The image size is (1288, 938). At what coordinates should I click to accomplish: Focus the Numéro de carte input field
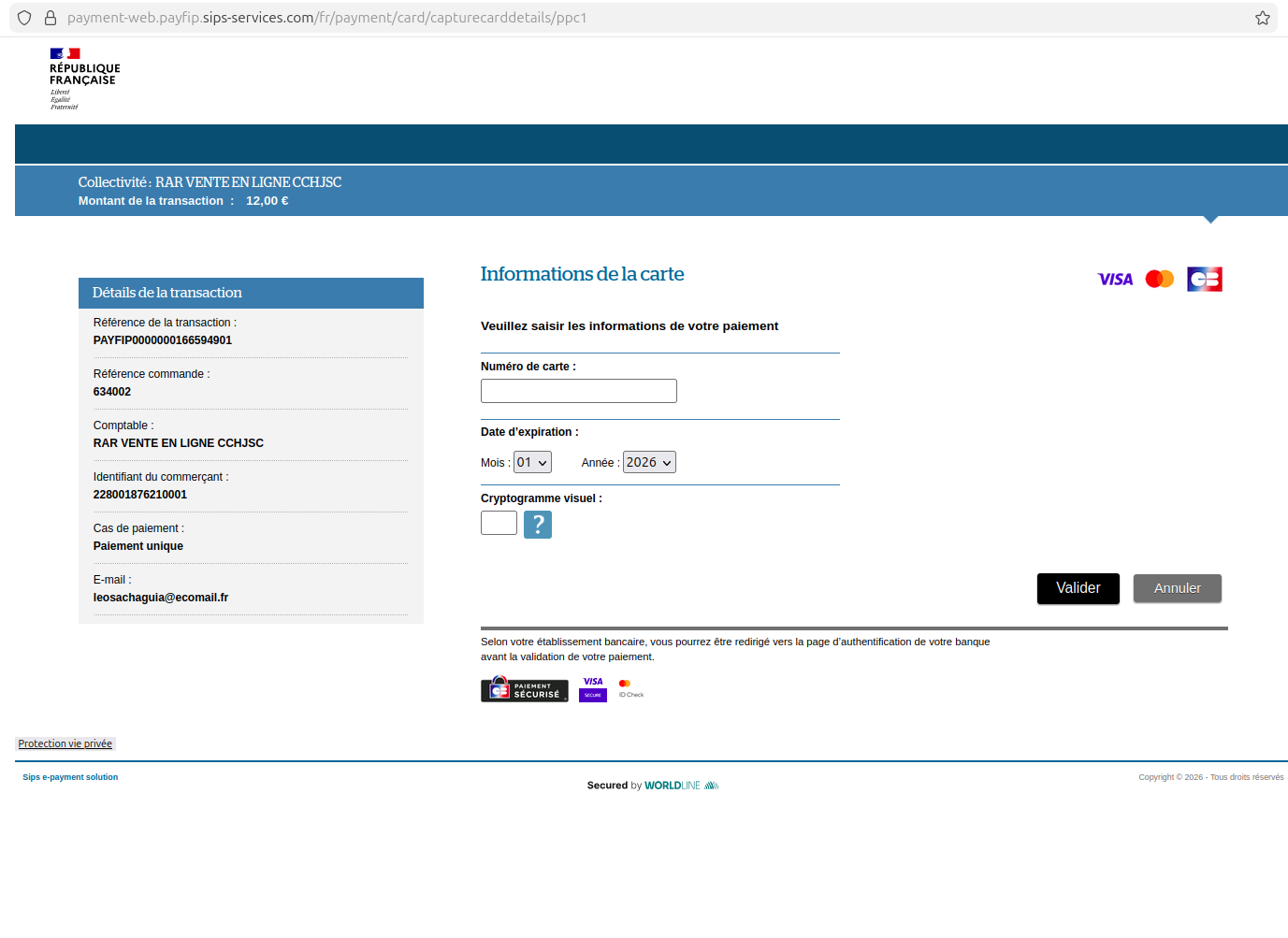pos(578,391)
